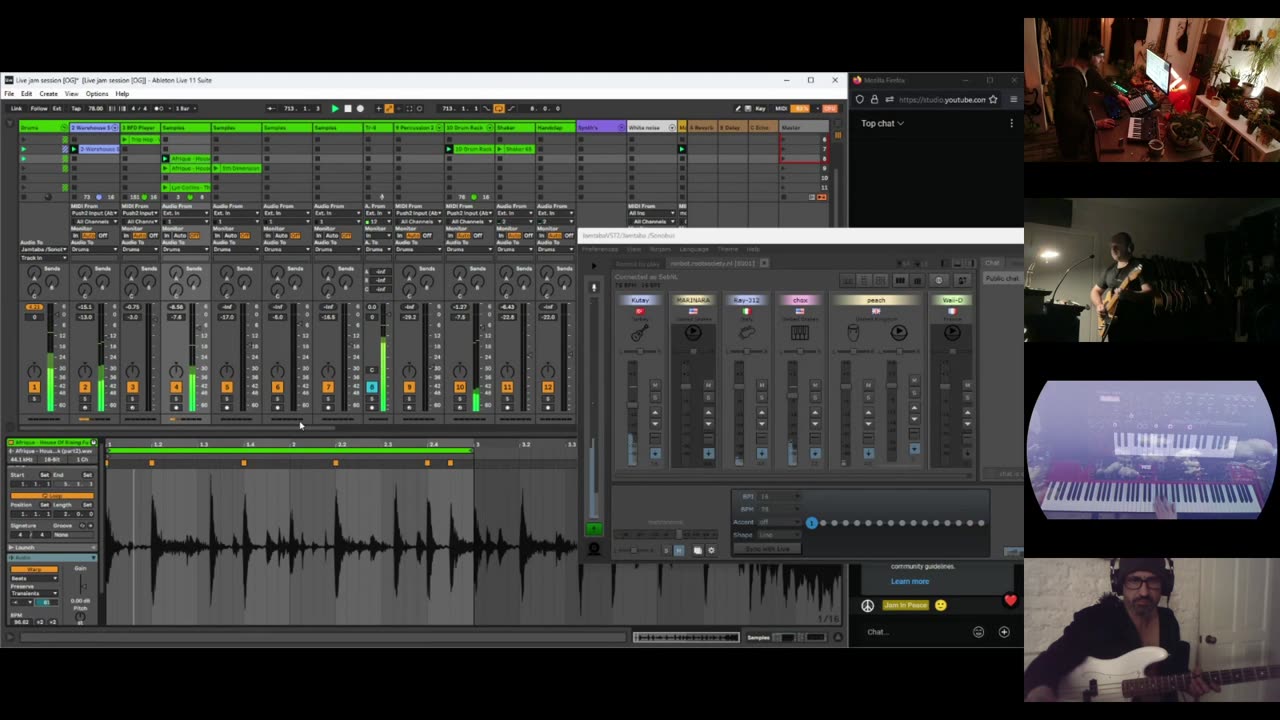Toggle the Key map mode switch
1280x720 pixels.
point(759,108)
